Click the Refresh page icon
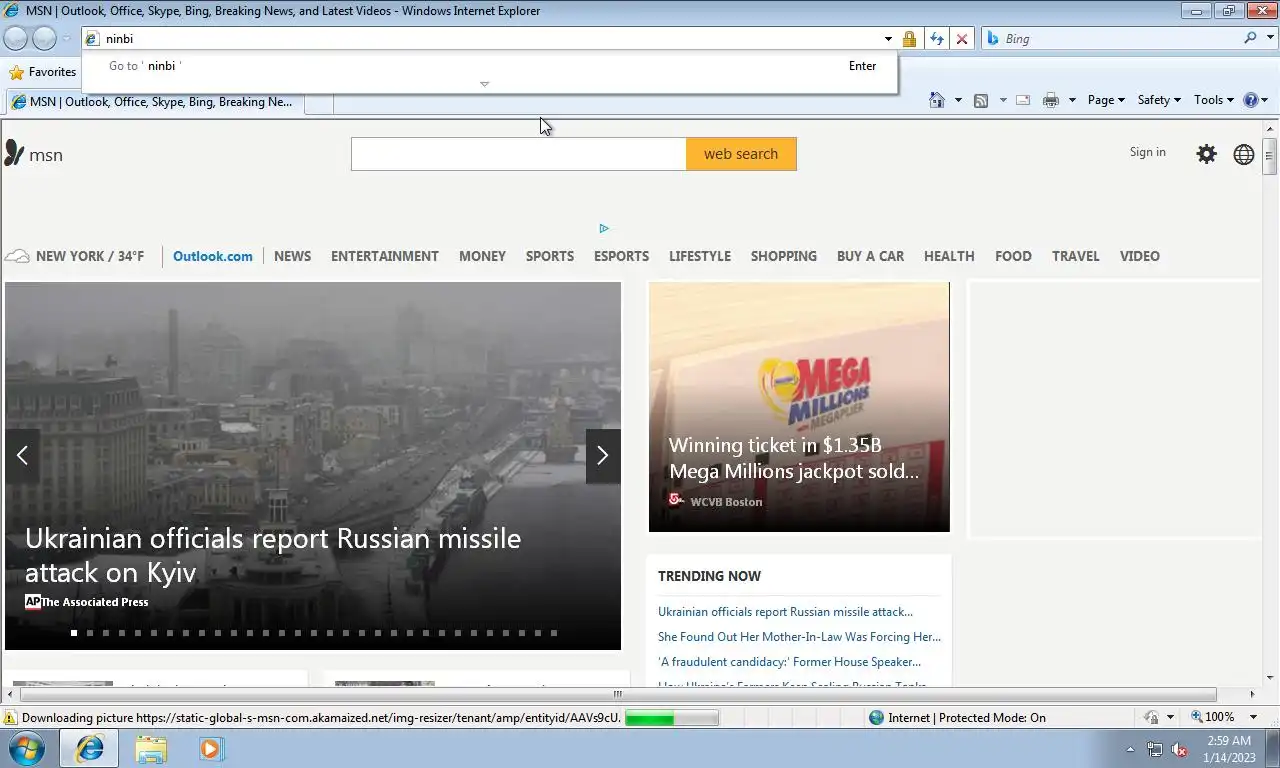Viewport: 1280px width, 768px height. click(936, 39)
